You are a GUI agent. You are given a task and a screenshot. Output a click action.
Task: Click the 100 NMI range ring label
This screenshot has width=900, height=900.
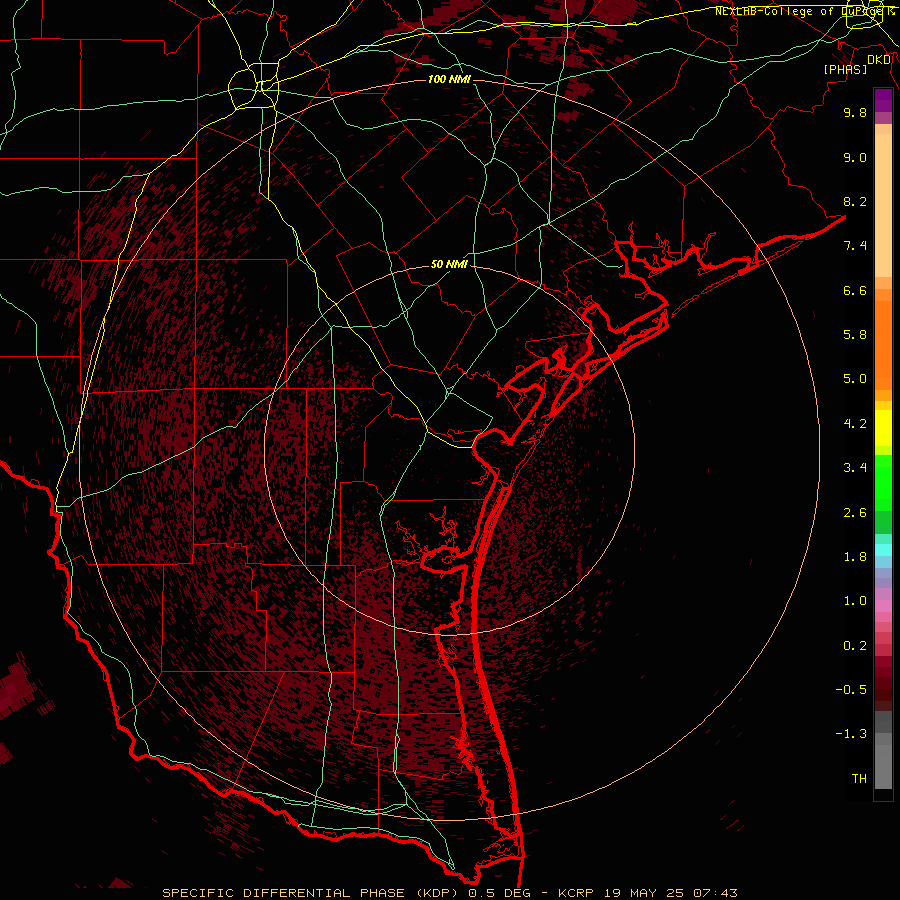(x=449, y=79)
